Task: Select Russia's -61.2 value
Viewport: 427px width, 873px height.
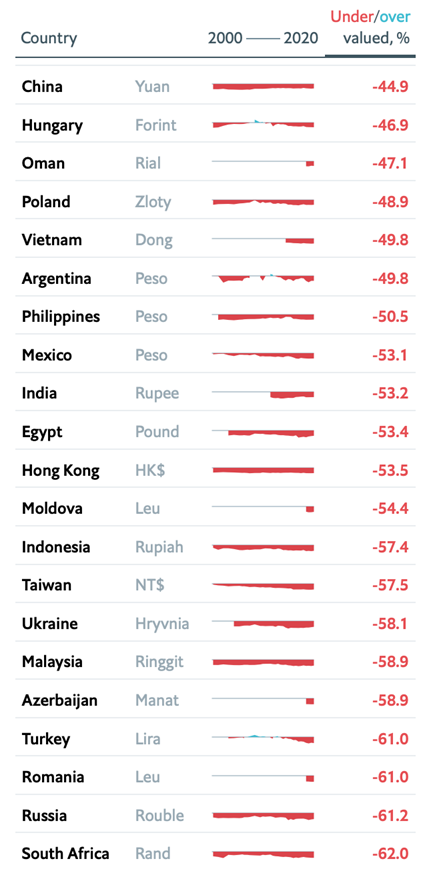Action: (x=390, y=816)
